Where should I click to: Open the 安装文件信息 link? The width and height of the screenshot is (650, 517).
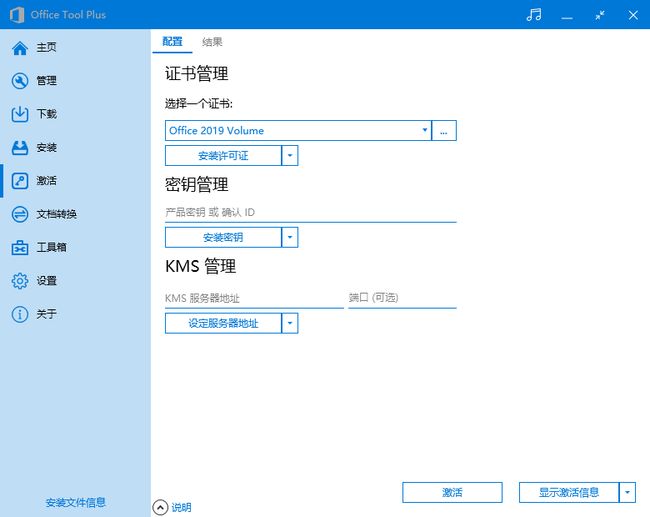(x=75, y=502)
